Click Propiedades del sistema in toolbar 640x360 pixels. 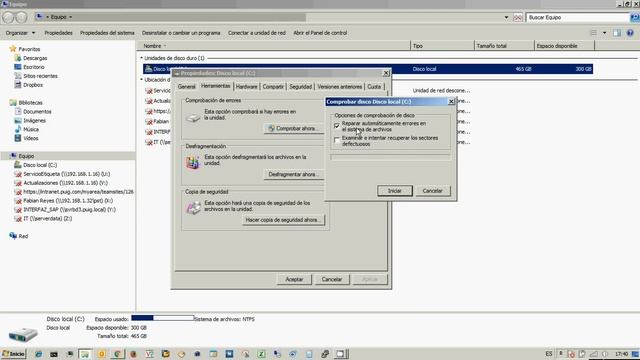[107, 33]
